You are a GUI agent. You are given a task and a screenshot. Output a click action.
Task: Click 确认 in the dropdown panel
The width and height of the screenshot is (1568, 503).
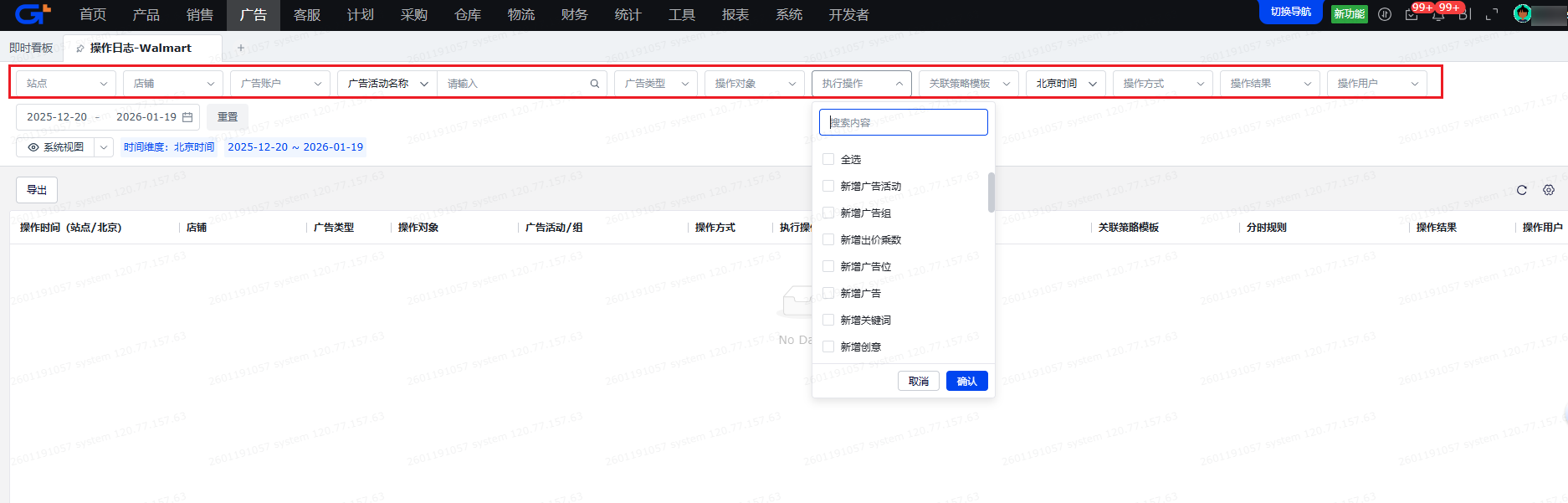967,381
